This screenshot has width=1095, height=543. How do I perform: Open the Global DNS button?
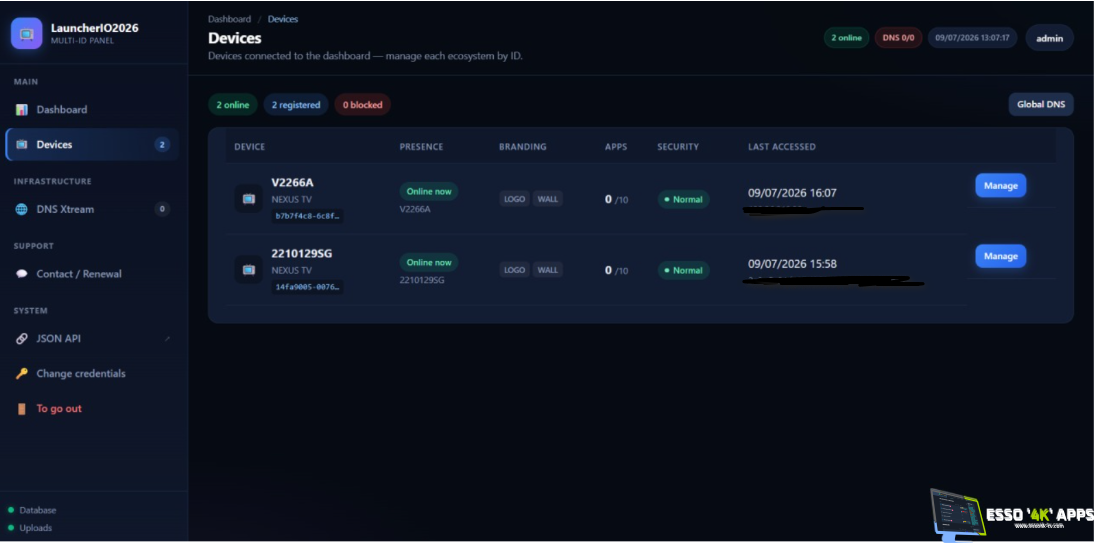coord(1041,105)
